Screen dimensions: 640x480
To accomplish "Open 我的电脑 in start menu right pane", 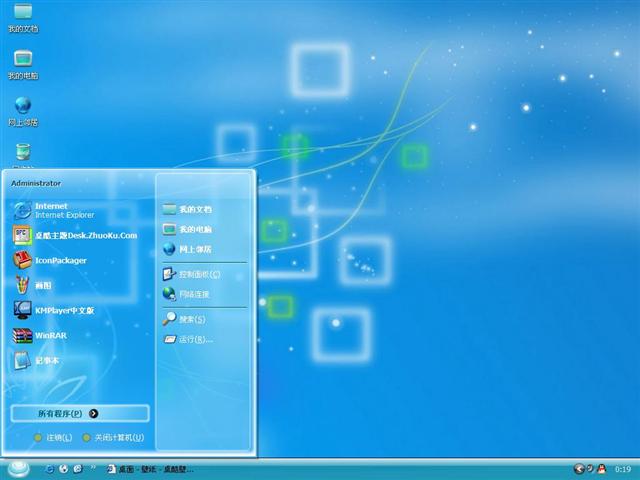I will point(187,229).
